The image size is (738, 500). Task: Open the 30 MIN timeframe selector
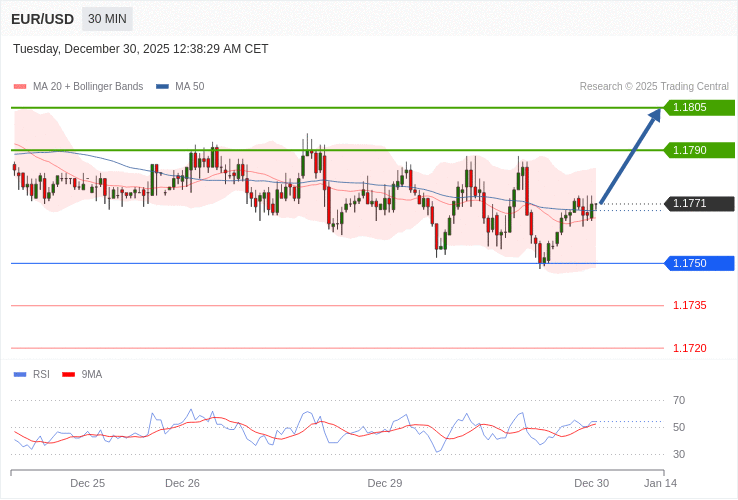[107, 19]
